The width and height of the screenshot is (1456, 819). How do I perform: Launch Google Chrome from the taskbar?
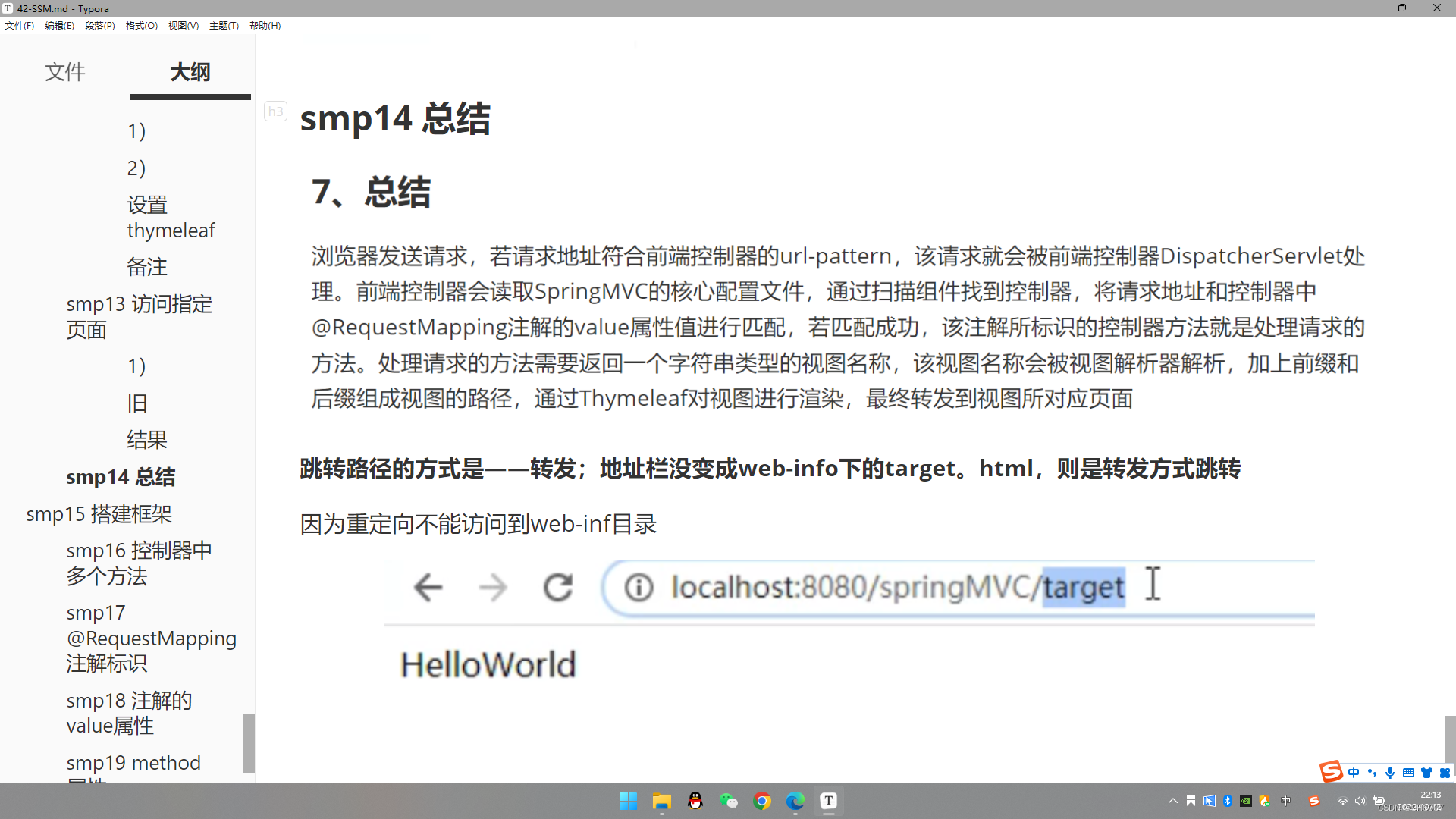pos(762,801)
